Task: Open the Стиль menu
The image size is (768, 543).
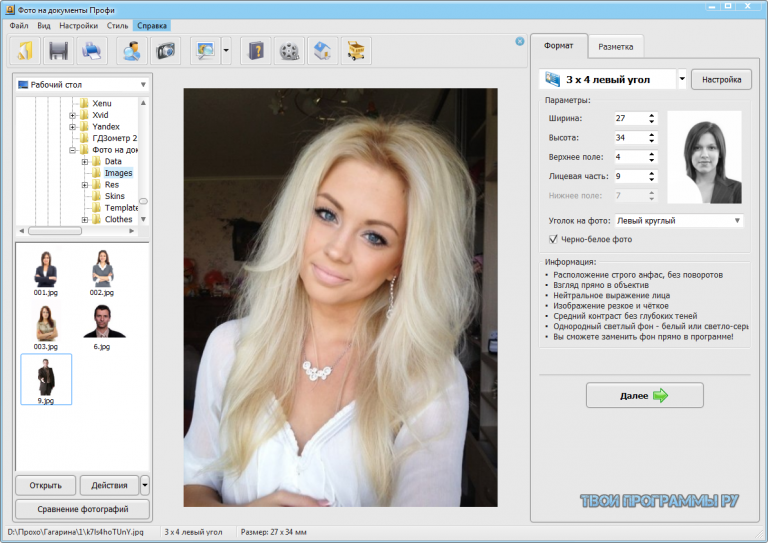Action: pyautogui.click(x=118, y=25)
